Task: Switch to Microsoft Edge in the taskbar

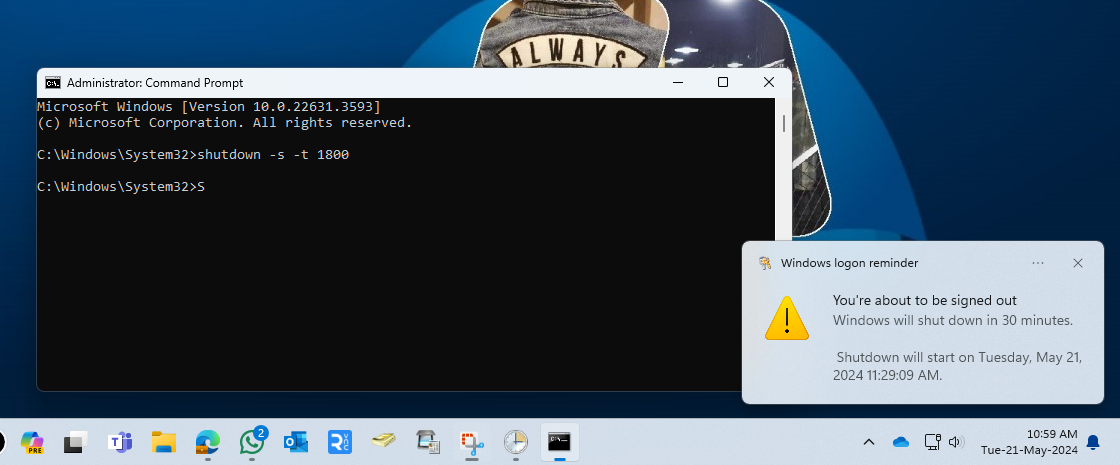Action: (208, 442)
